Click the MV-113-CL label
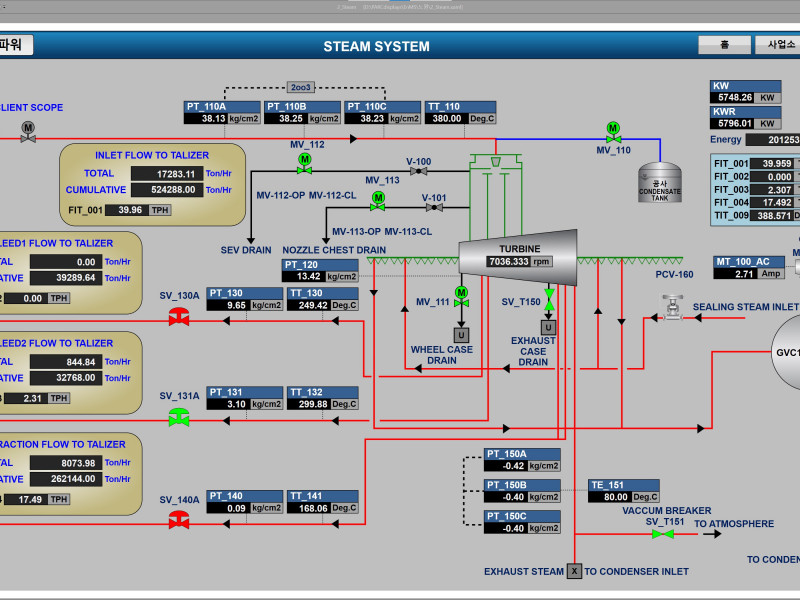 [408, 232]
